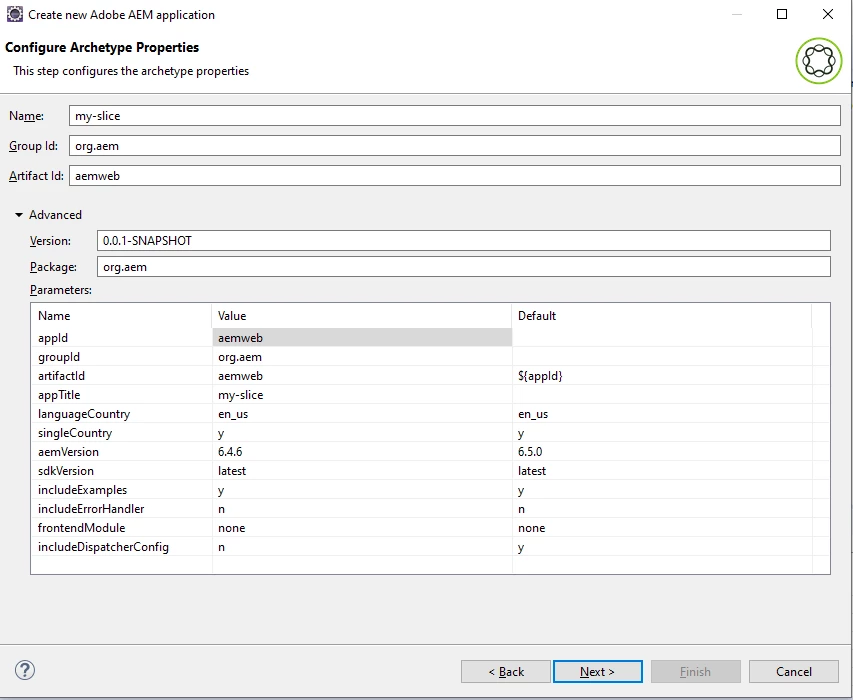The width and height of the screenshot is (853, 700).
Task: Focus the Version input field
Action: [463, 240]
